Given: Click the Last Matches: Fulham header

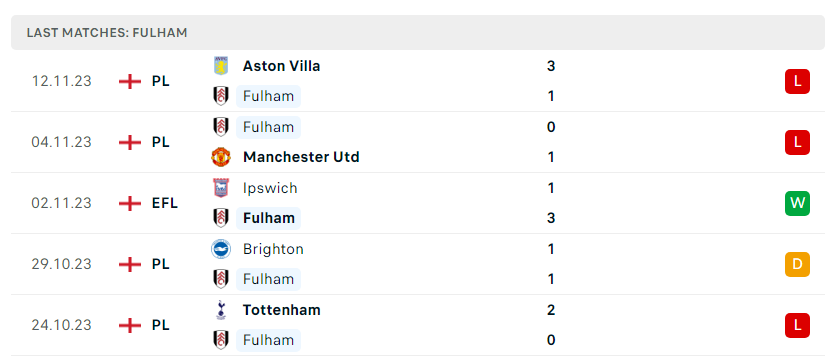Looking at the screenshot, I should click(418, 33).
